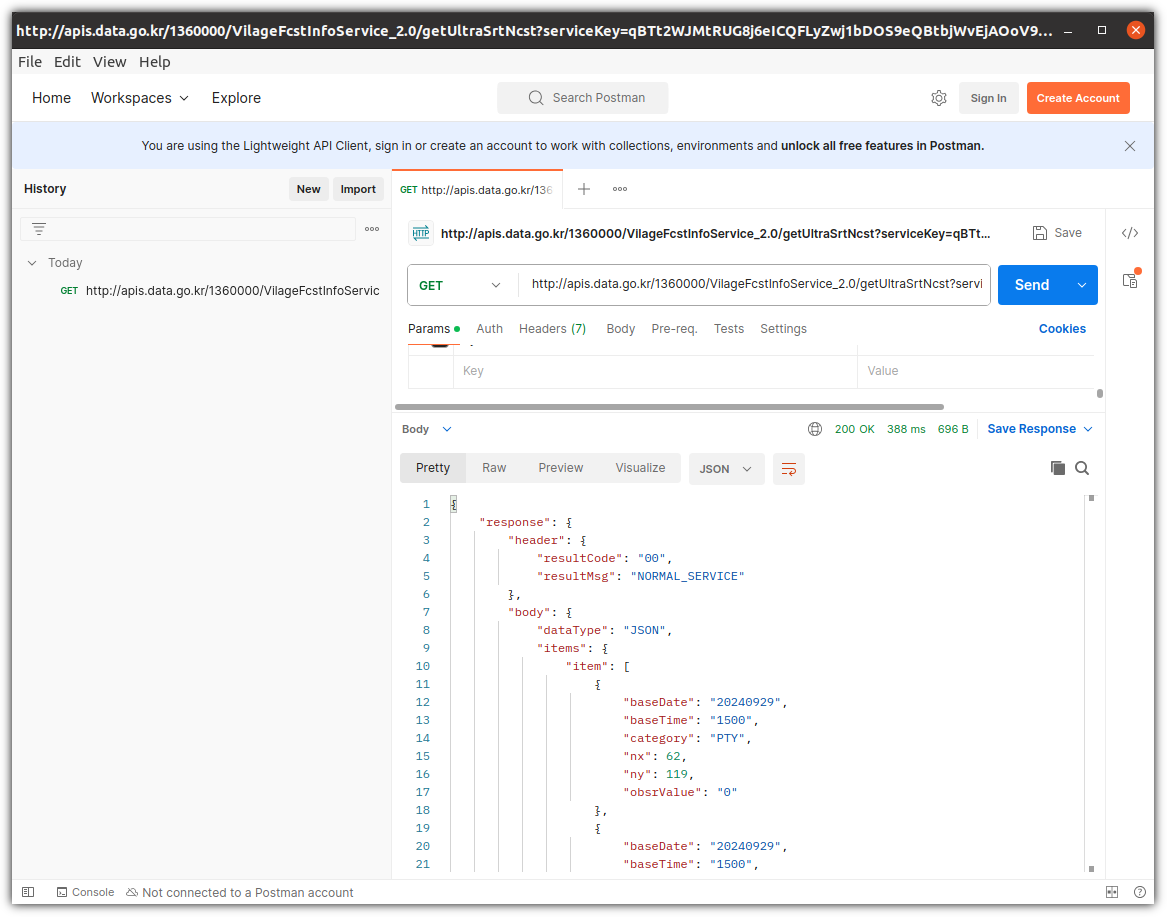Open the code snippet panel icon

click(x=1130, y=233)
